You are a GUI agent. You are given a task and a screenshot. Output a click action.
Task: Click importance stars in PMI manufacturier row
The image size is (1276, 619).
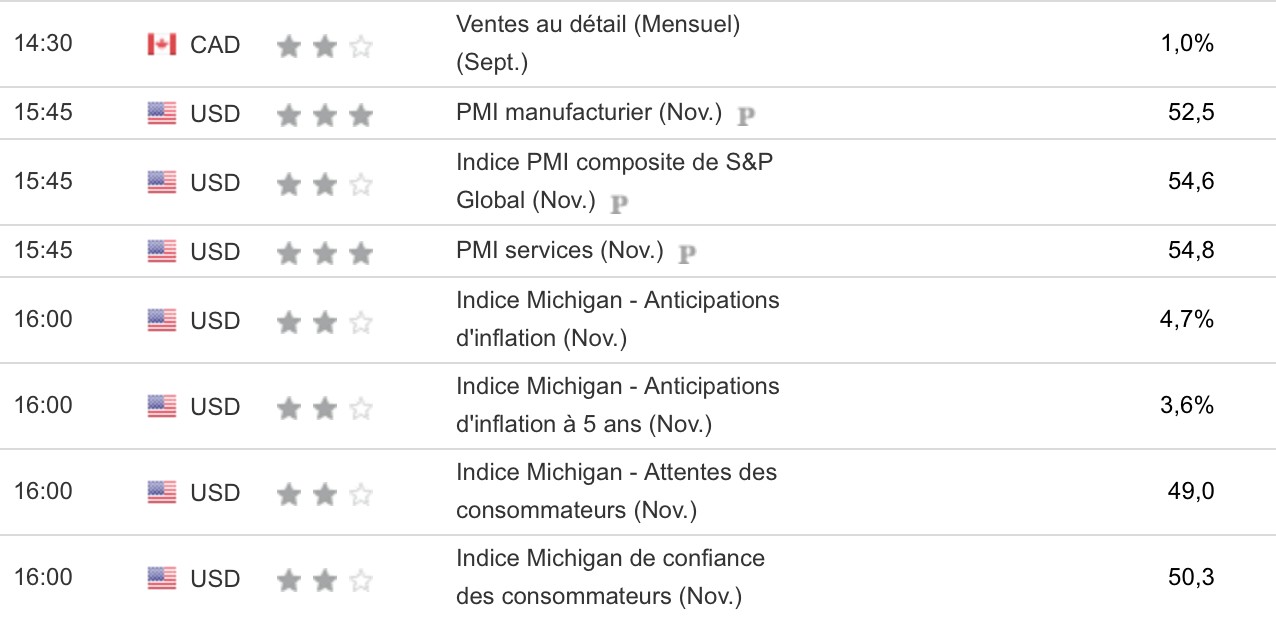tap(324, 115)
